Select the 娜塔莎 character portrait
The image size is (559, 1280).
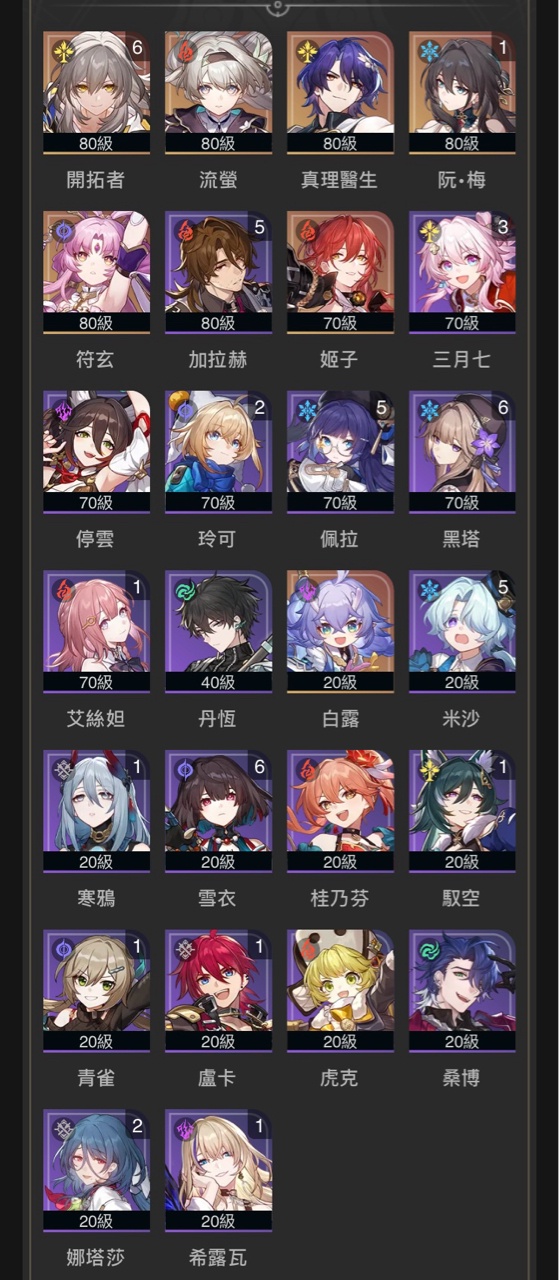click(x=96, y=1172)
